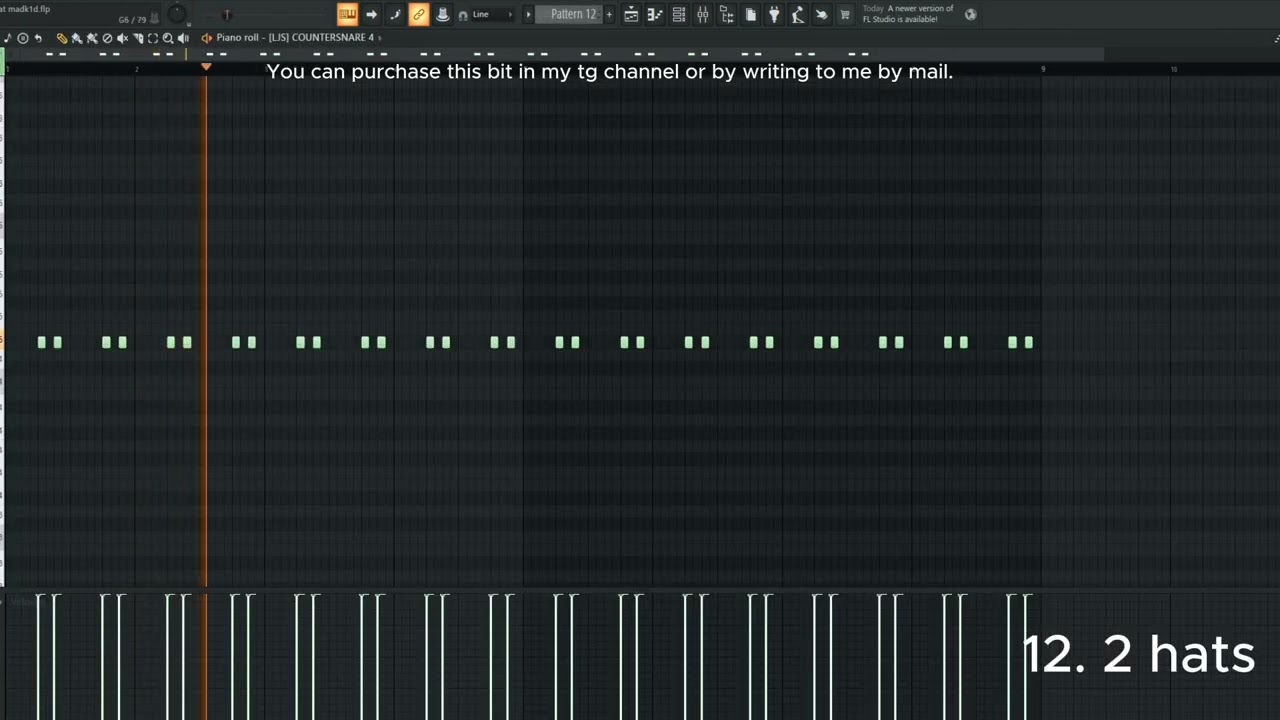Adjust the main volume knob
1280x720 pixels.
click(x=177, y=14)
